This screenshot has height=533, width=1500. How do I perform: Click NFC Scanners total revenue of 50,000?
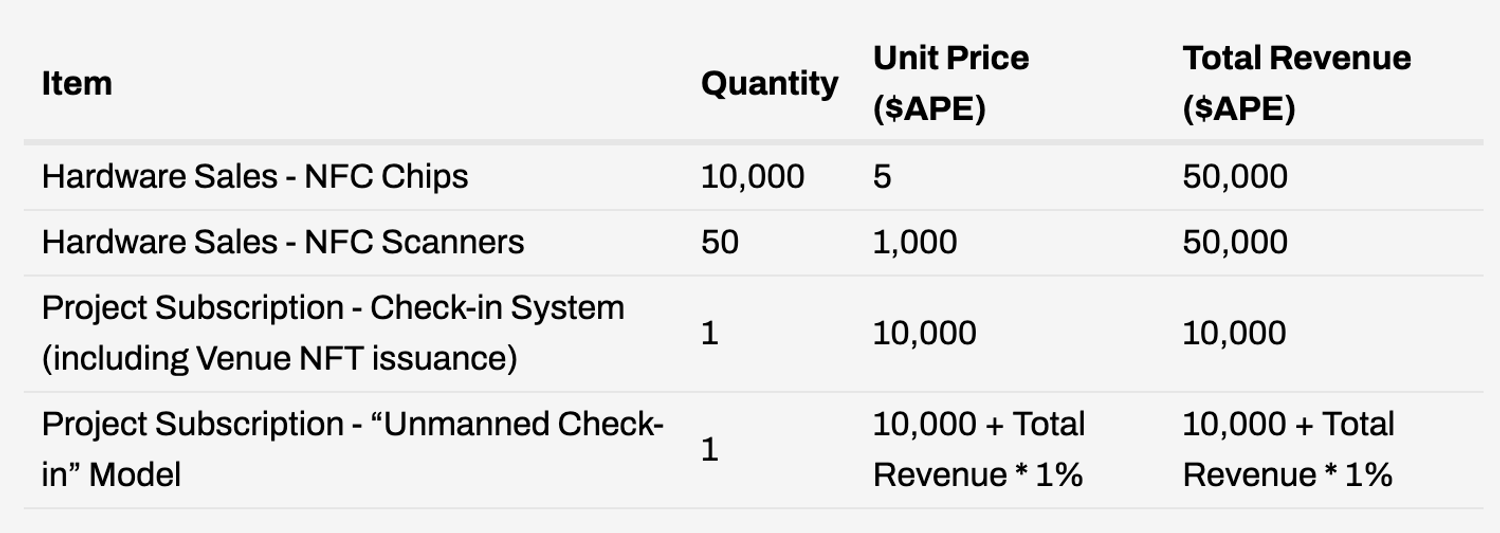(x=1234, y=242)
